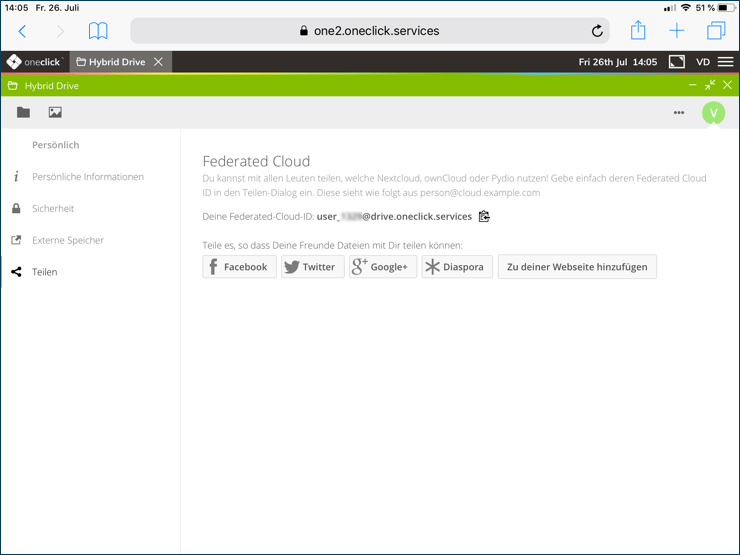Copy the Federated Cloud ID to clipboard
Viewport: 740px width, 555px height.
[485, 216]
